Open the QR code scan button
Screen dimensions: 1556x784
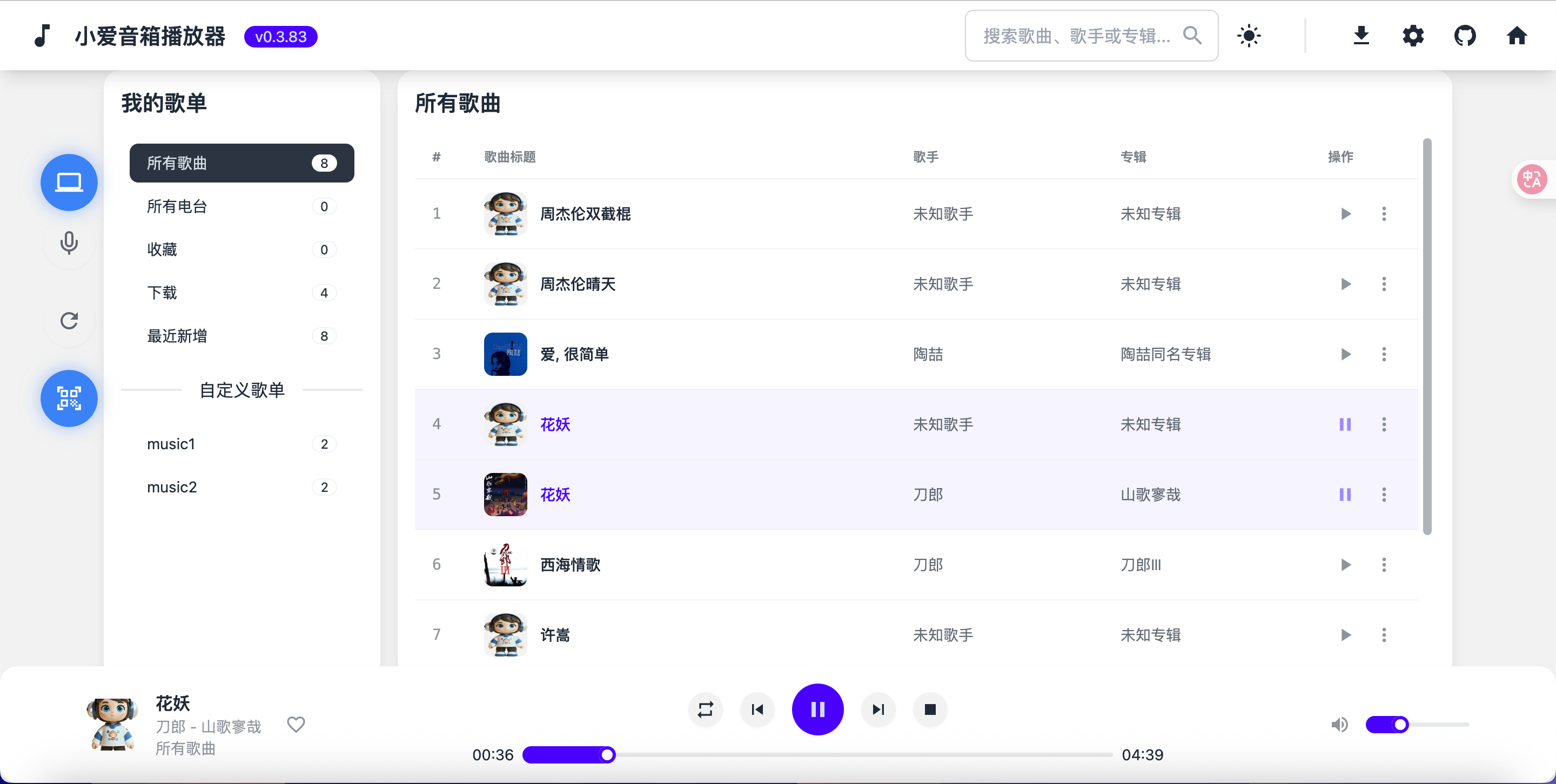[69, 398]
